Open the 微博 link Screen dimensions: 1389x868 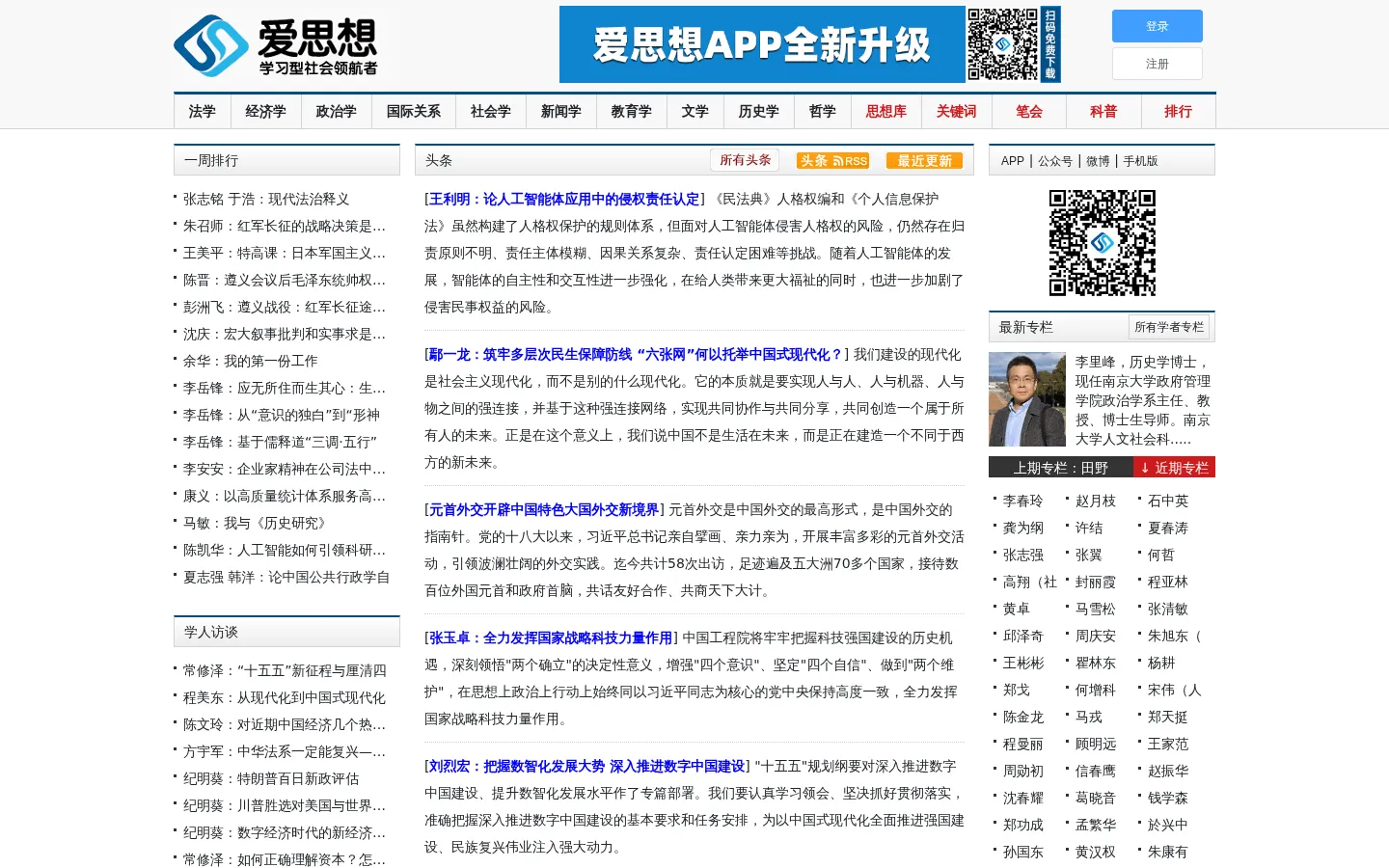1098,161
